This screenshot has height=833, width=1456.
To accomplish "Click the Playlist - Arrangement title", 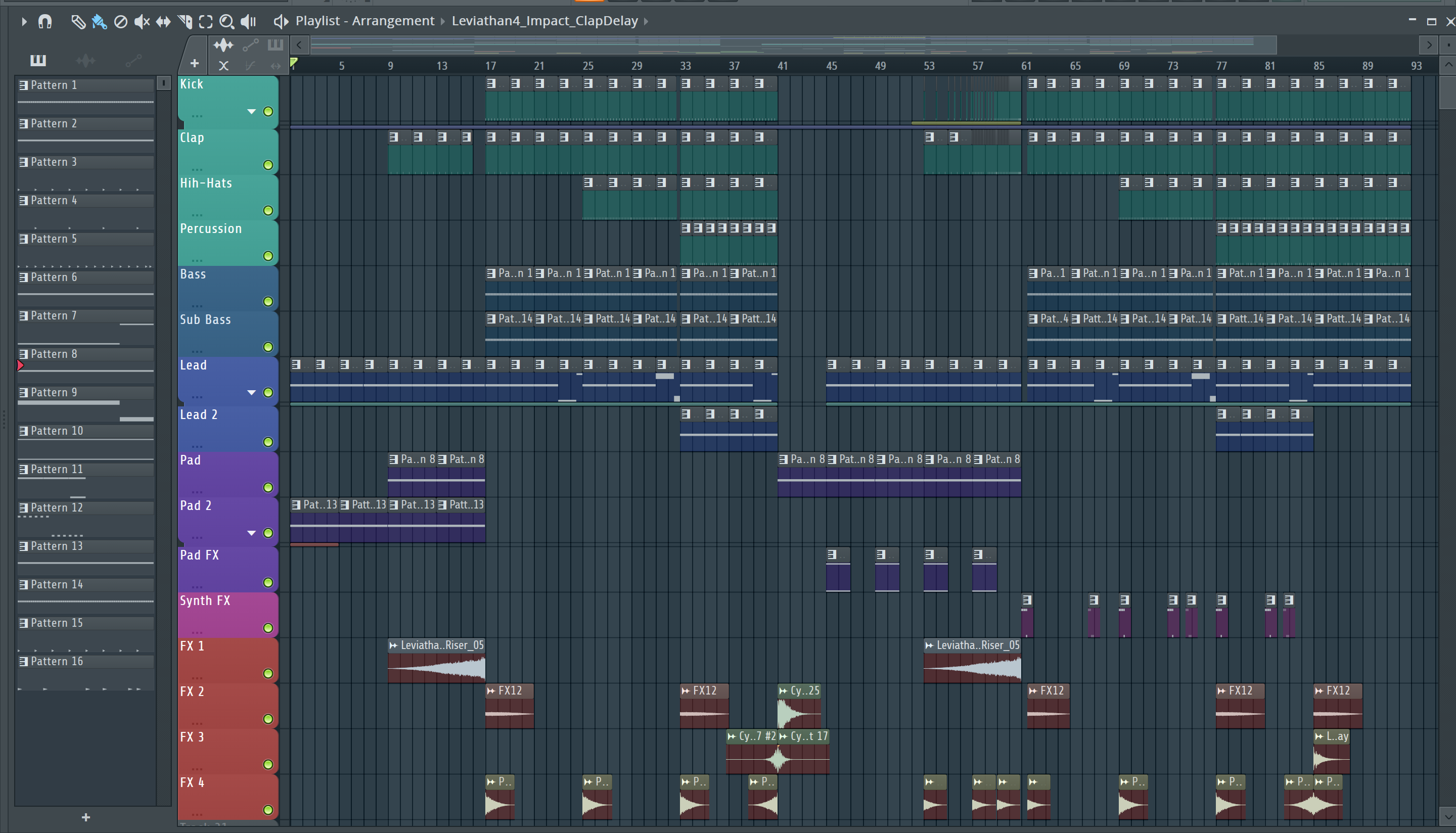I will point(365,21).
